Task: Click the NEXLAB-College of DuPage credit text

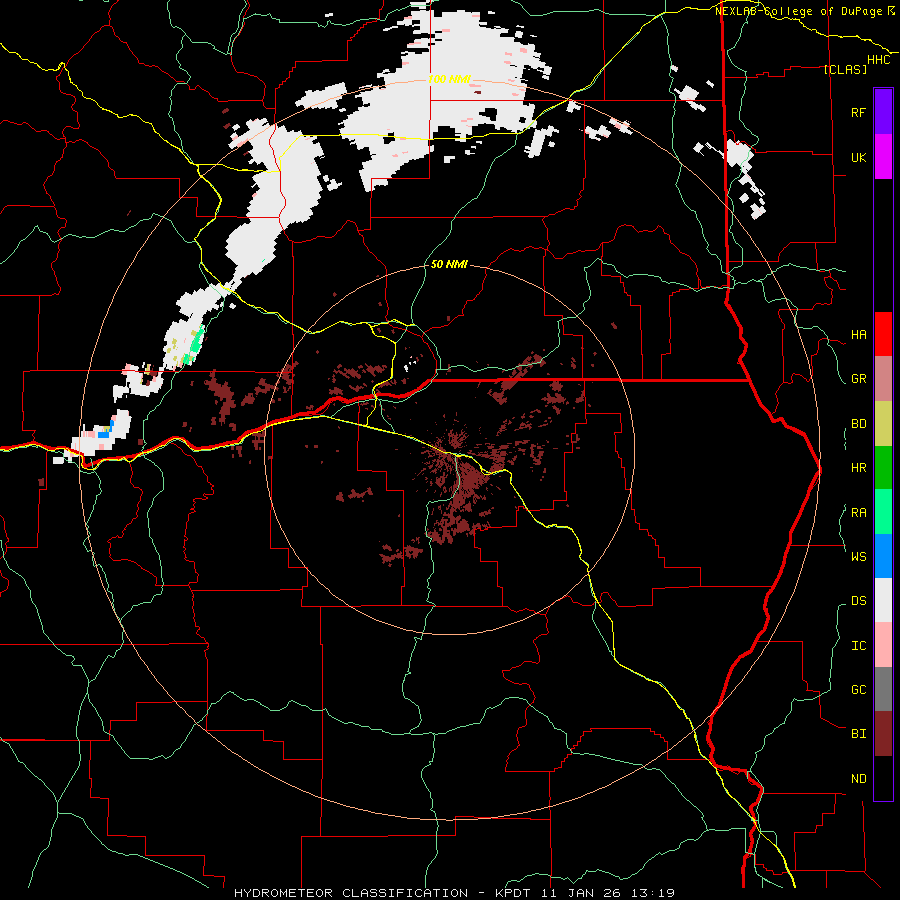Action: coord(798,11)
